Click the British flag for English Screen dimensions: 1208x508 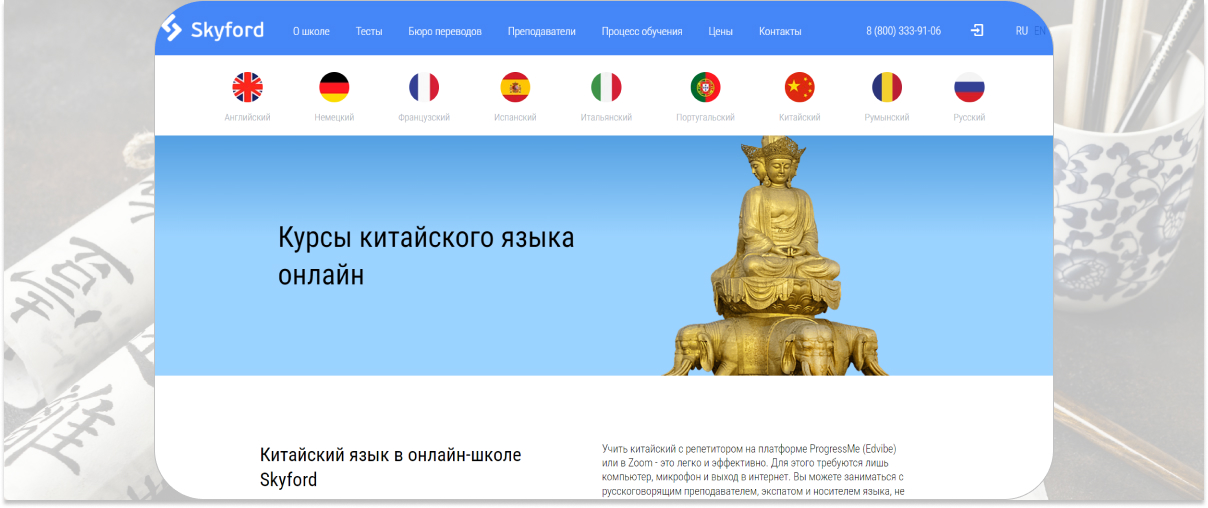pyautogui.click(x=247, y=88)
